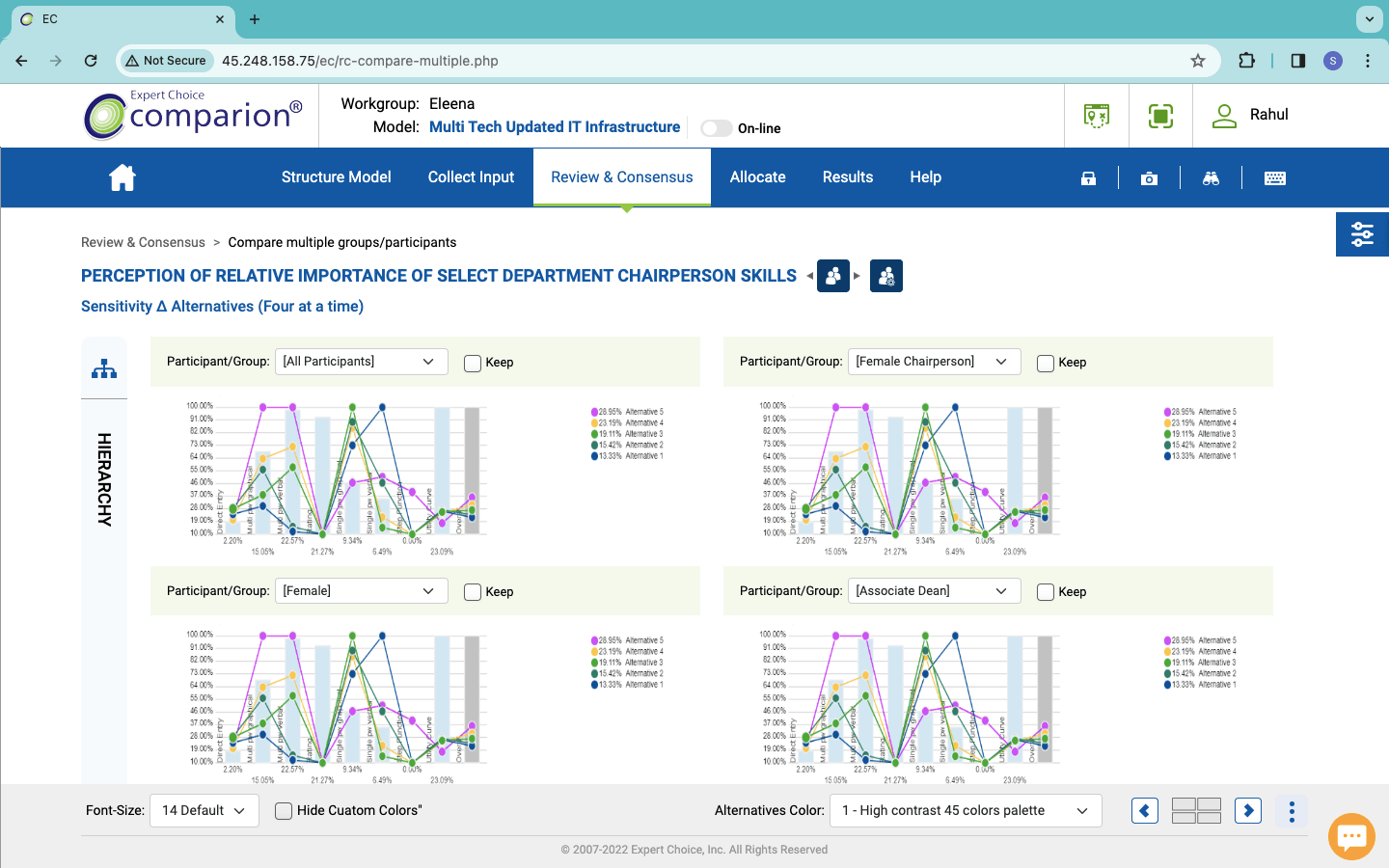Screen dimensions: 1389x868
Task: Click the participant settings icon next to title
Action: click(886, 276)
